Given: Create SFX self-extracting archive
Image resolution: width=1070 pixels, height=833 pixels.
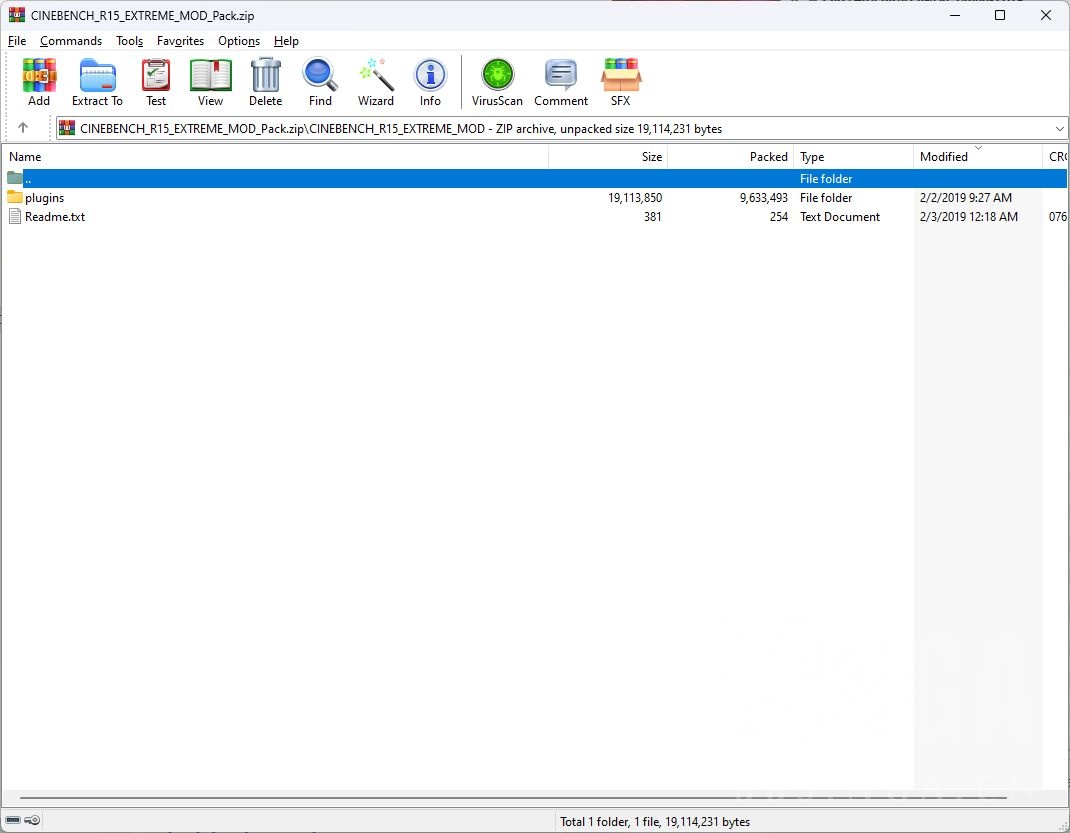Looking at the screenshot, I should [620, 82].
